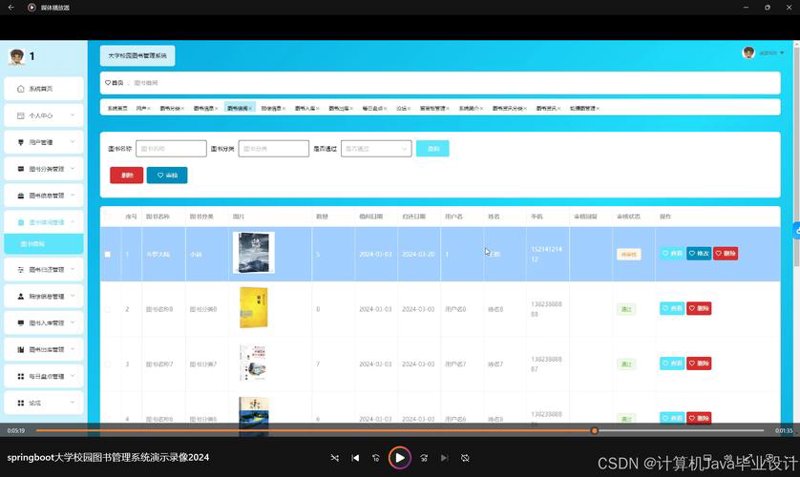The image size is (800, 477).
Task: Tick the checkbox for row 2
Action: pyautogui.click(x=108, y=309)
